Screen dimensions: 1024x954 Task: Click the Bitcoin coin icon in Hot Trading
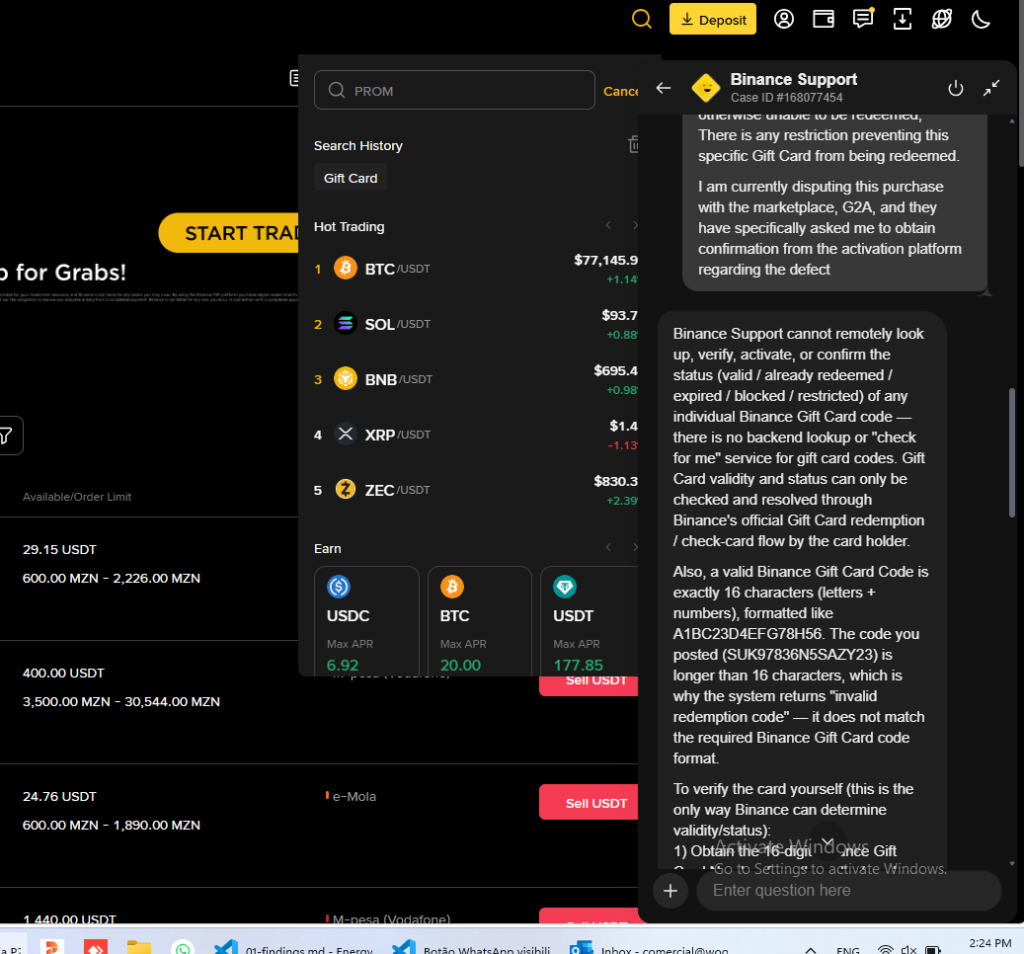[x=345, y=268]
